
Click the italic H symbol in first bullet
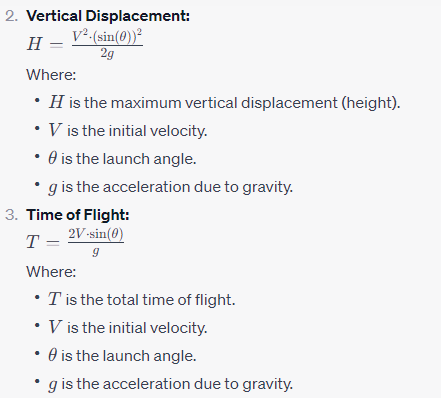[x=56, y=102]
